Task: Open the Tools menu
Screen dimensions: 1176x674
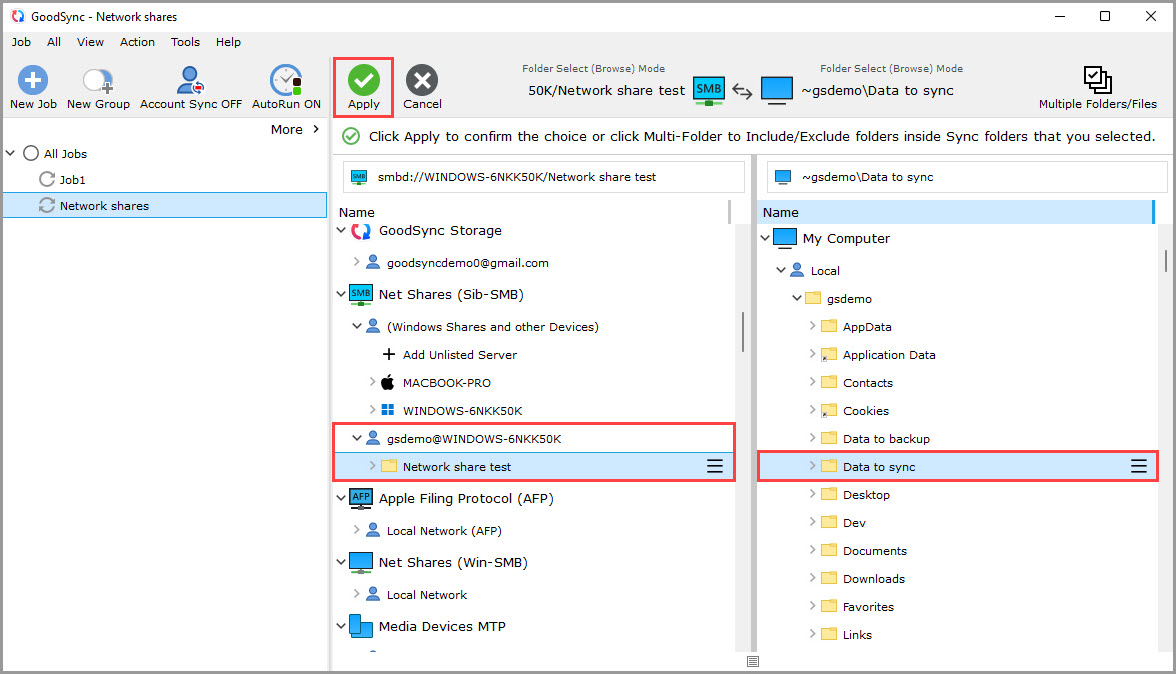Action: (185, 42)
